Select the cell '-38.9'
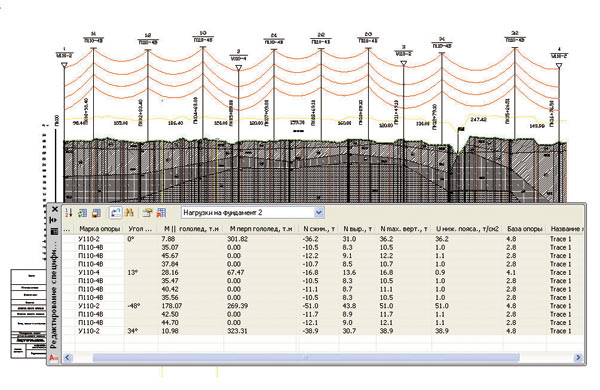The image size is (600, 390). [310, 331]
